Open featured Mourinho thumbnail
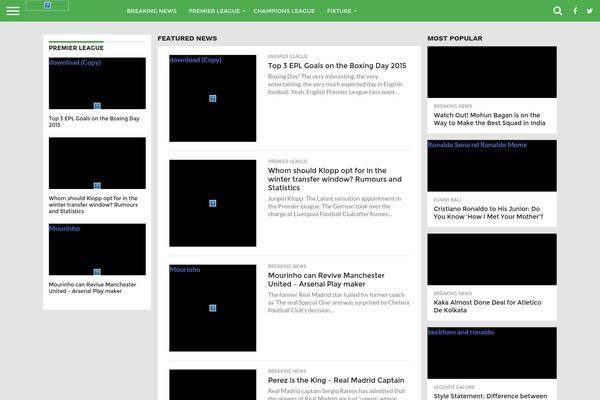 click(213, 308)
